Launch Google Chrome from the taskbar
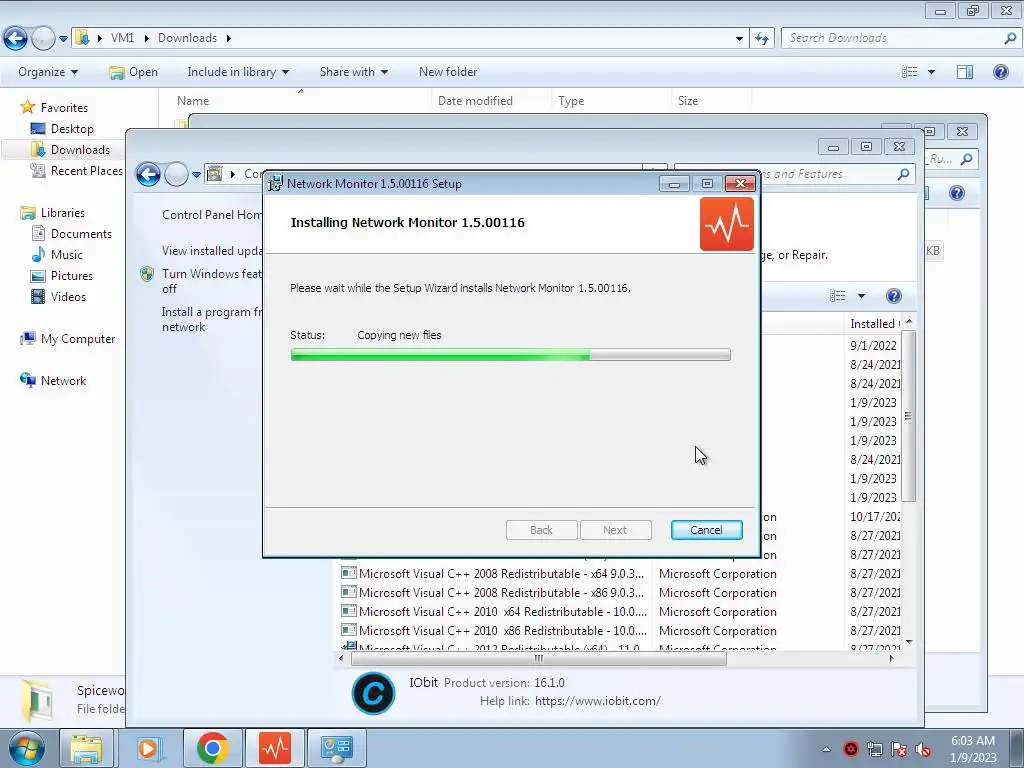The image size is (1024, 768). pyautogui.click(x=212, y=748)
